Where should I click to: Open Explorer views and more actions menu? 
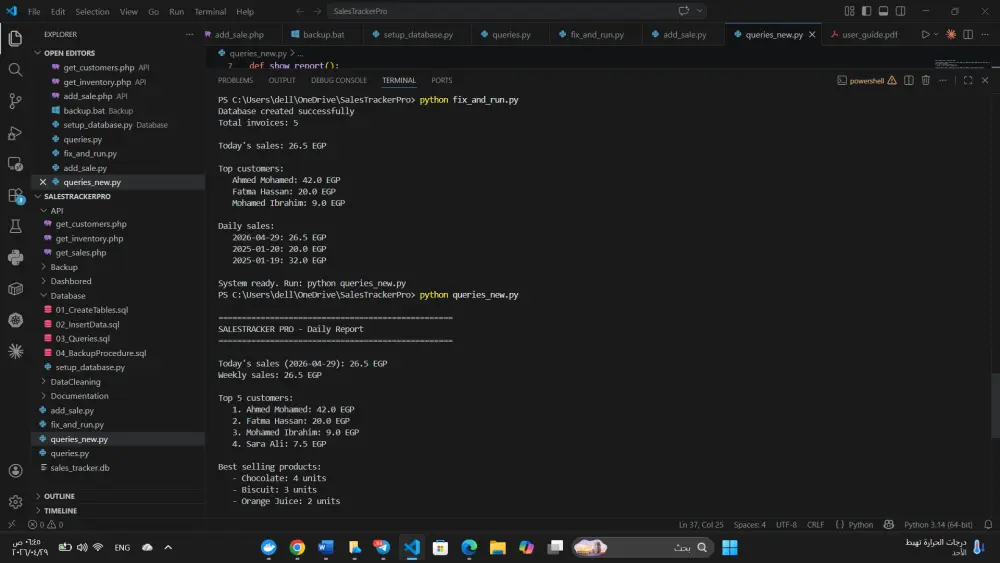coord(189,34)
